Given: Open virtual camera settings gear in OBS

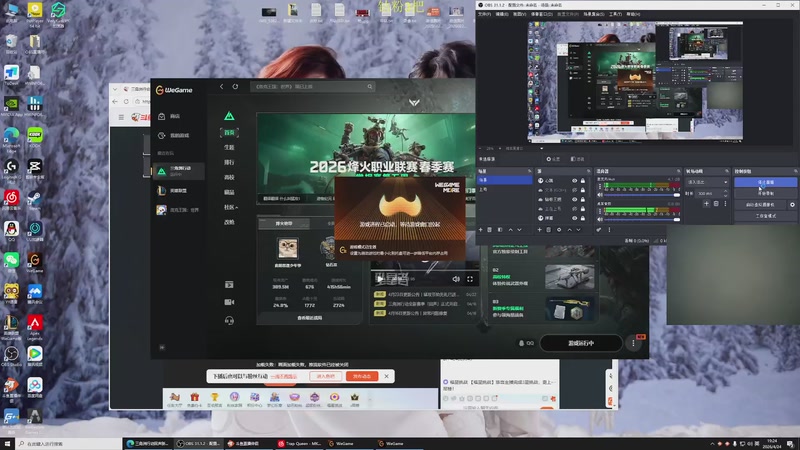Looking at the screenshot, I should click(x=792, y=205).
